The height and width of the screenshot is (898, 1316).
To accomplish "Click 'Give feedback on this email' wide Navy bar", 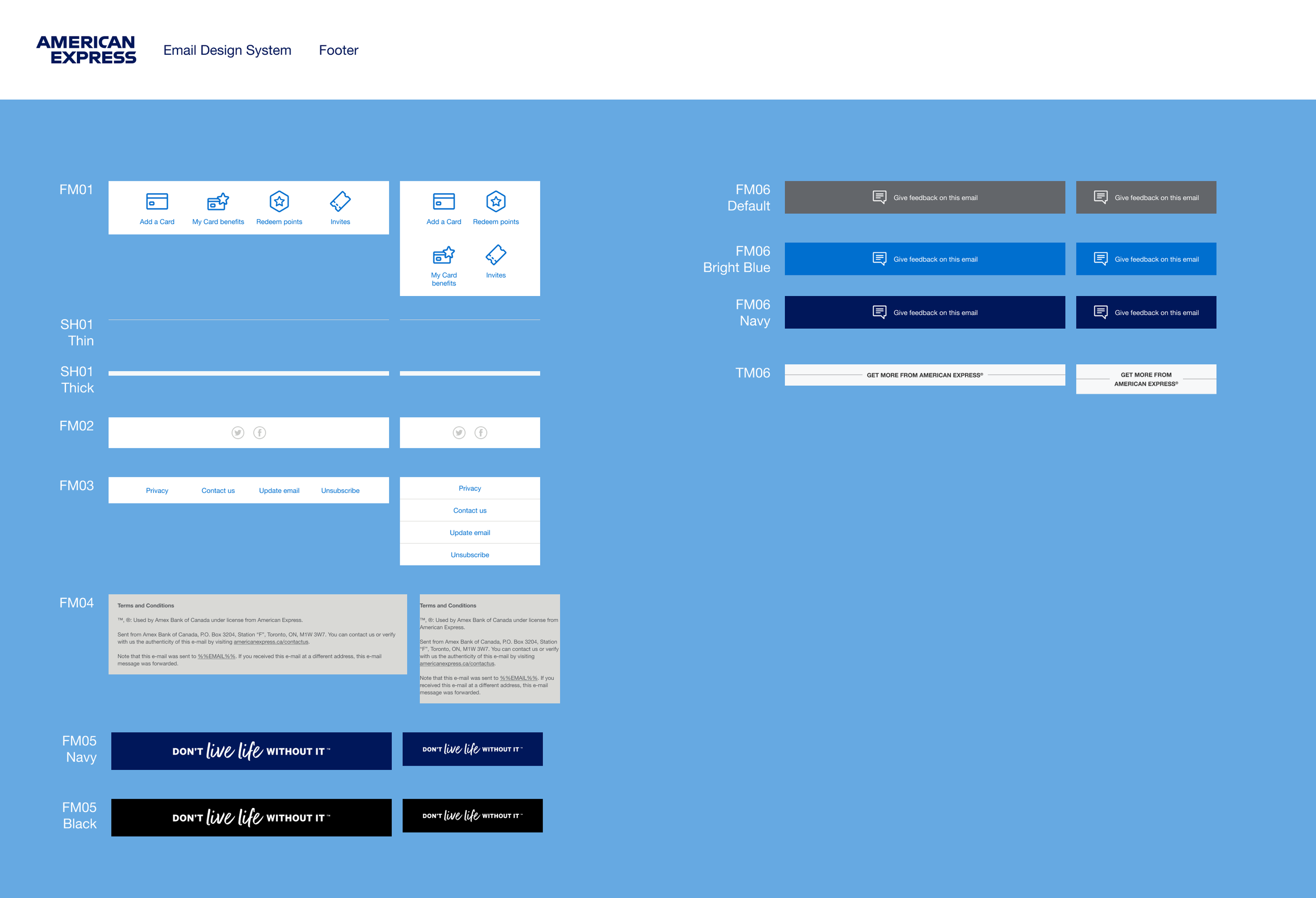I will pyautogui.click(x=935, y=313).
